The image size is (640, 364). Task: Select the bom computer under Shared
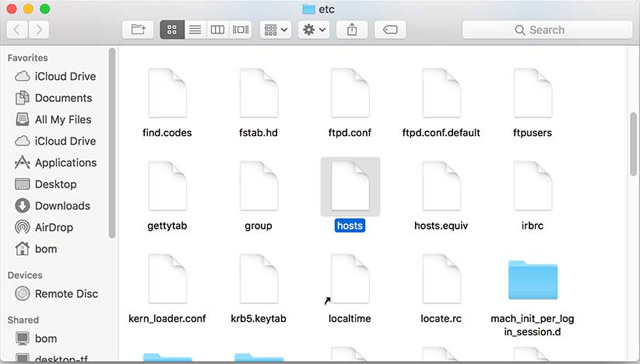coord(36,338)
